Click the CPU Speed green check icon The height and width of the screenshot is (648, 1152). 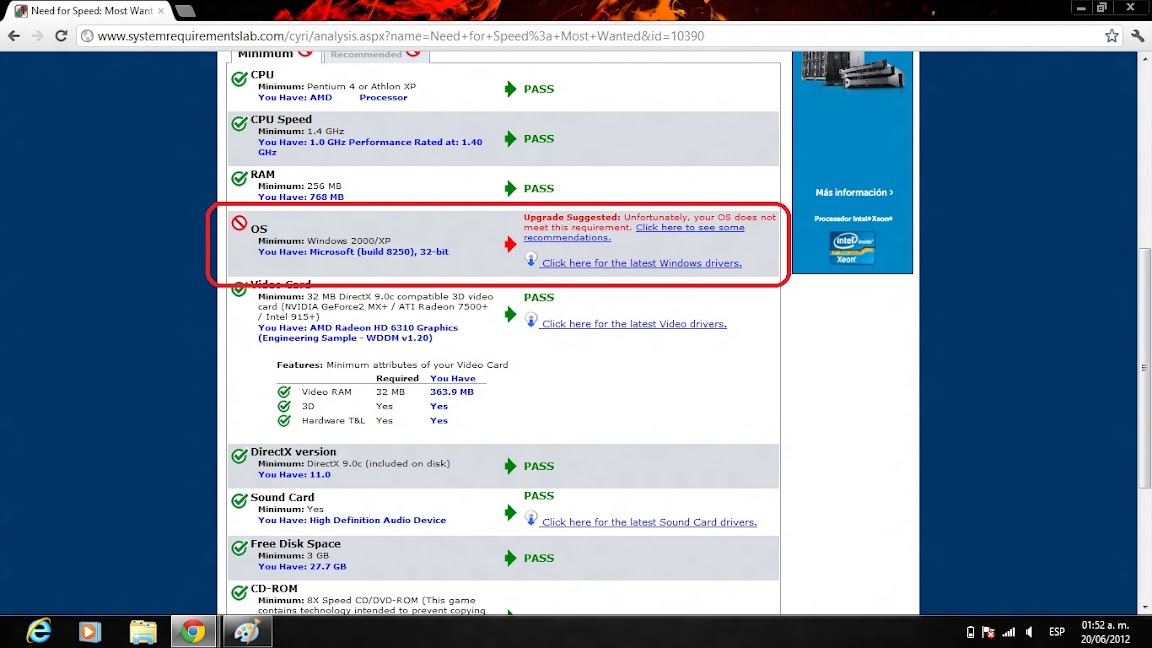(240, 123)
